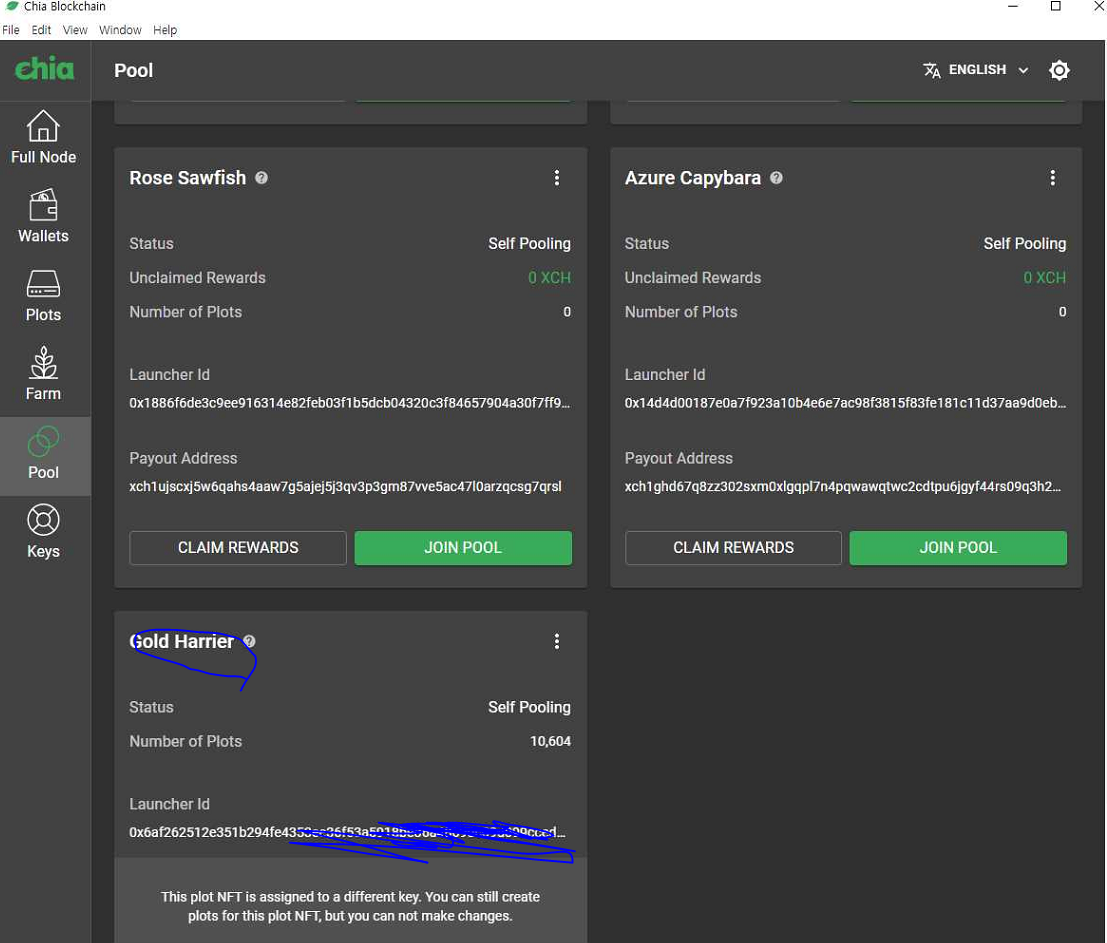The height and width of the screenshot is (943, 1107).
Task: Click Gold Harrier Self Pooling status
Action: 529,707
